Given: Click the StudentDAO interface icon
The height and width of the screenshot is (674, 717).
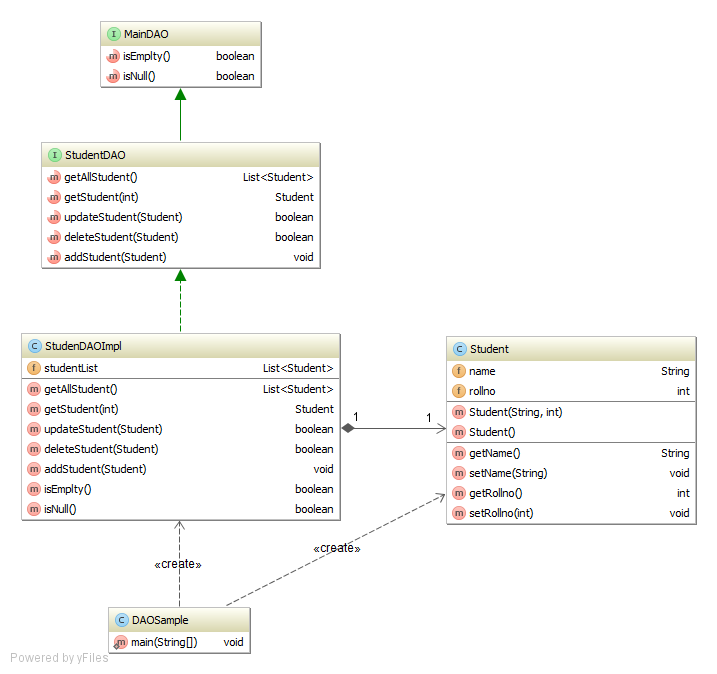Looking at the screenshot, I should pos(54,155).
